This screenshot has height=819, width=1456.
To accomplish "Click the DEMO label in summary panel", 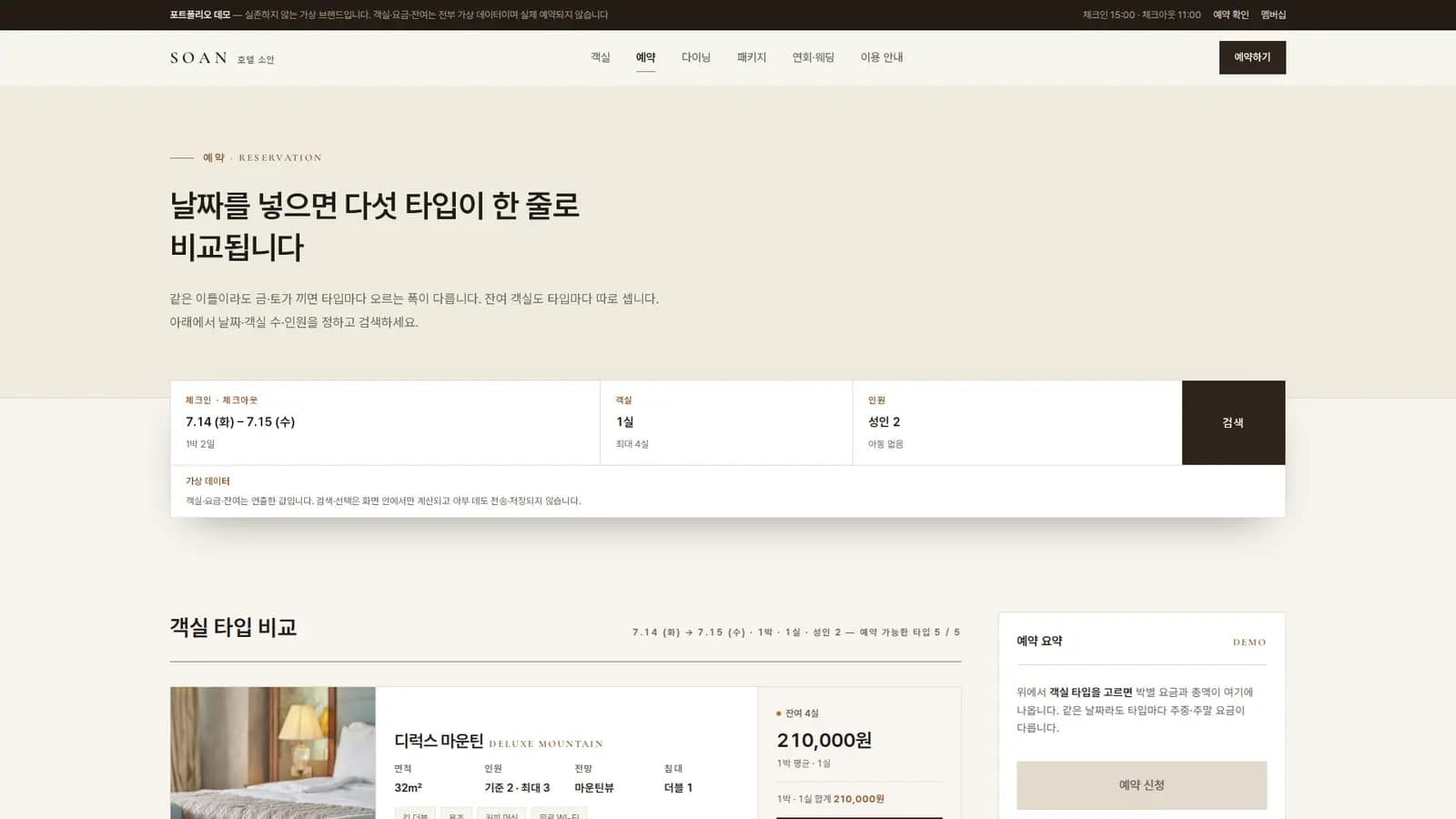I will [1249, 642].
